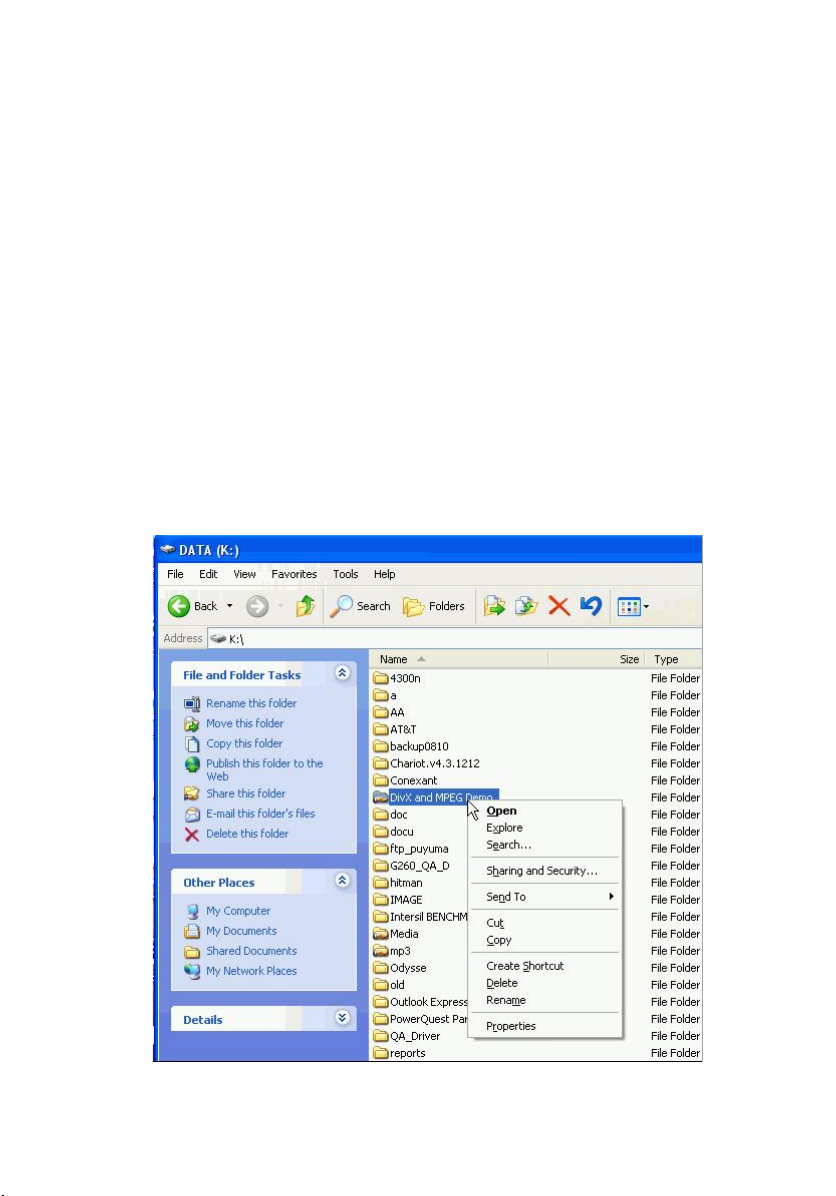Click Share this folder link
Image resolution: width=836 pixels, height=1196 pixels.
click(246, 793)
